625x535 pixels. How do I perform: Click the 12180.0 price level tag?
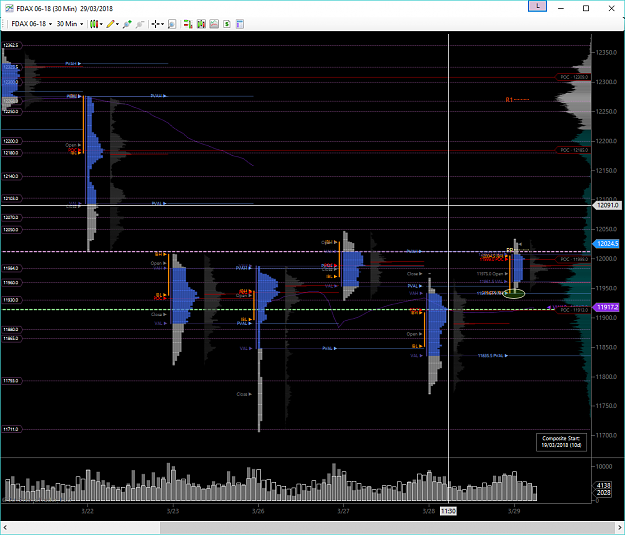(x=11, y=153)
